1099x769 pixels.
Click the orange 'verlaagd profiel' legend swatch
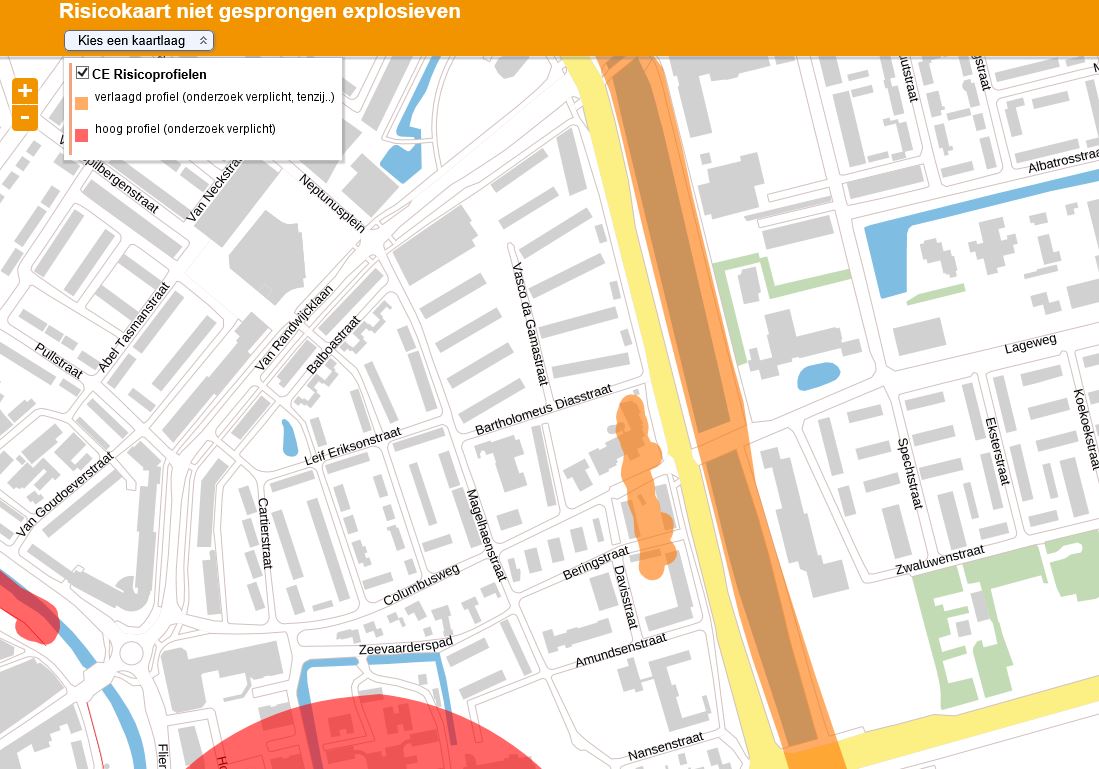81,103
